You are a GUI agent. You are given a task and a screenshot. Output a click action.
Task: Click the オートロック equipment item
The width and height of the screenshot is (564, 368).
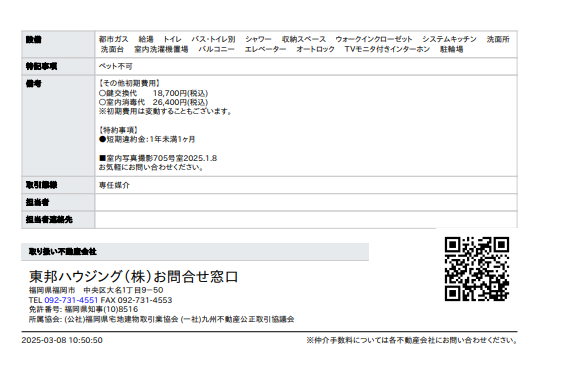click(x=315, y=49)
